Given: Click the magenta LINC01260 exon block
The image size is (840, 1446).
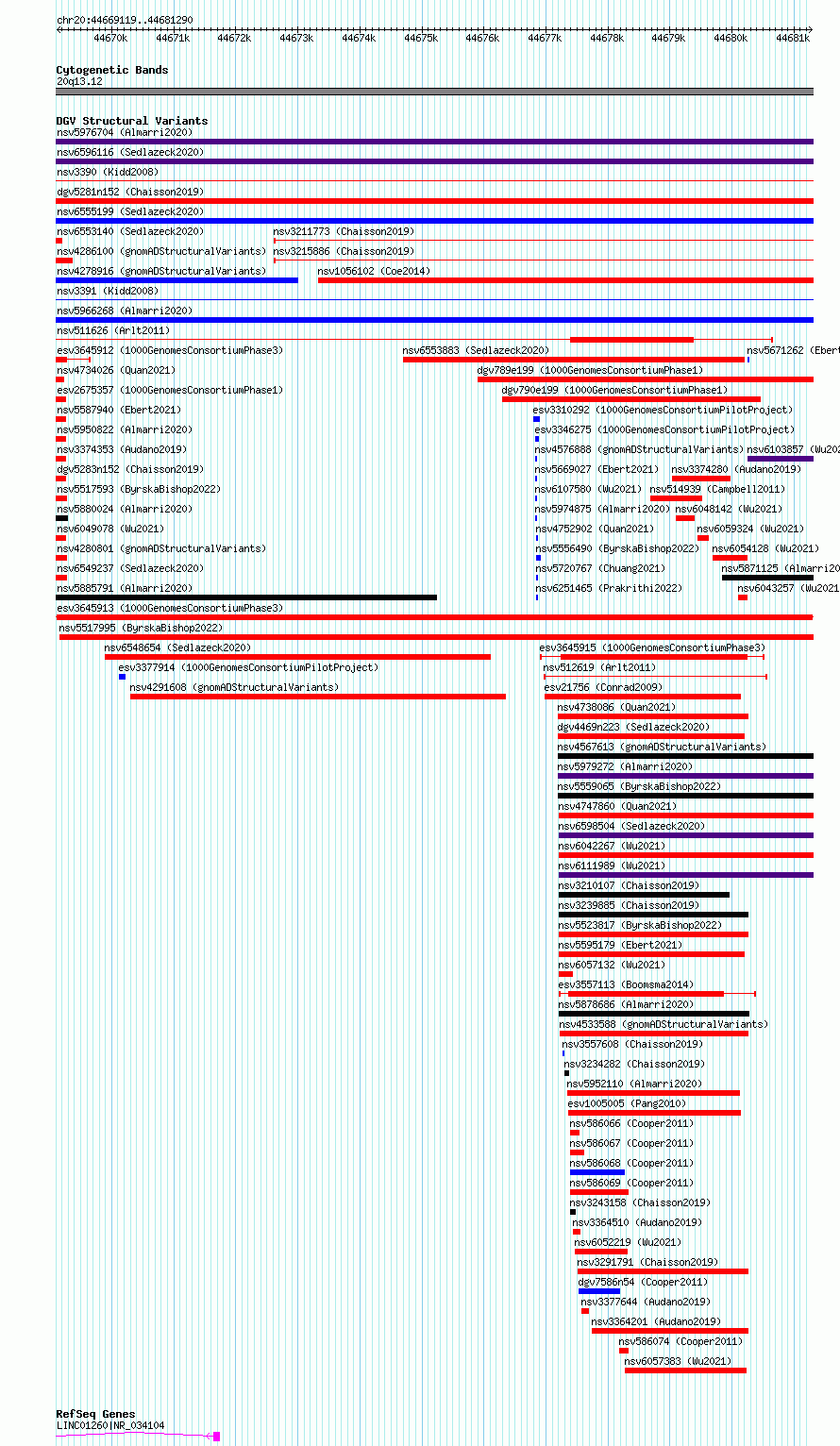Looking at the screenshot, I should point(216,1437).
